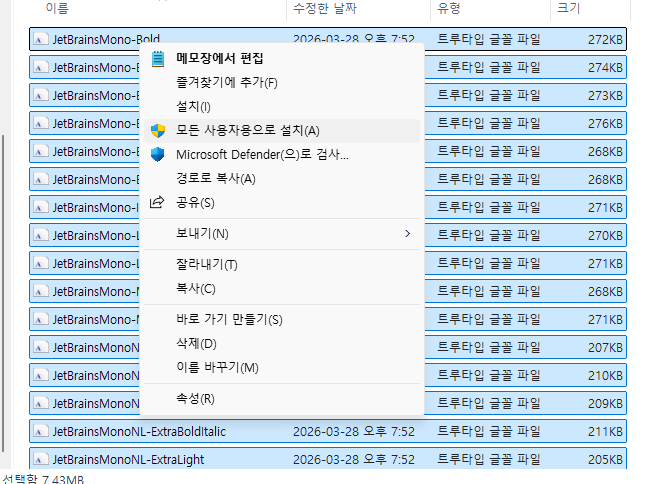
Task: Choose 메모장에서 편집 from the context menu
Action: (x=282, y=59)
